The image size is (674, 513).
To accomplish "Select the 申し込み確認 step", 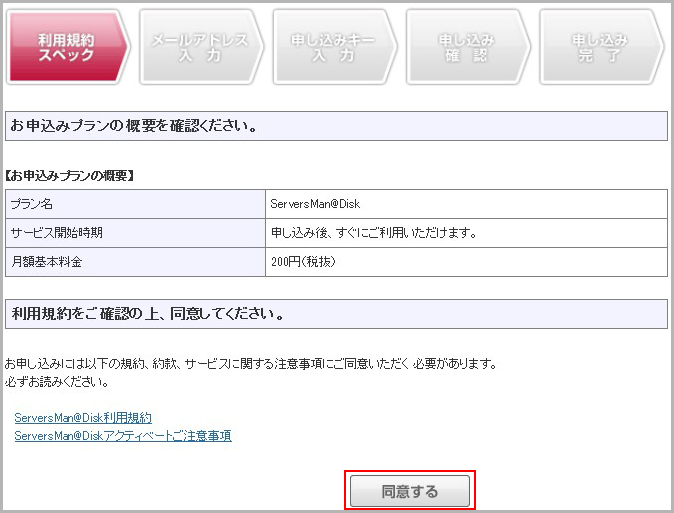I will click(466, 47).
